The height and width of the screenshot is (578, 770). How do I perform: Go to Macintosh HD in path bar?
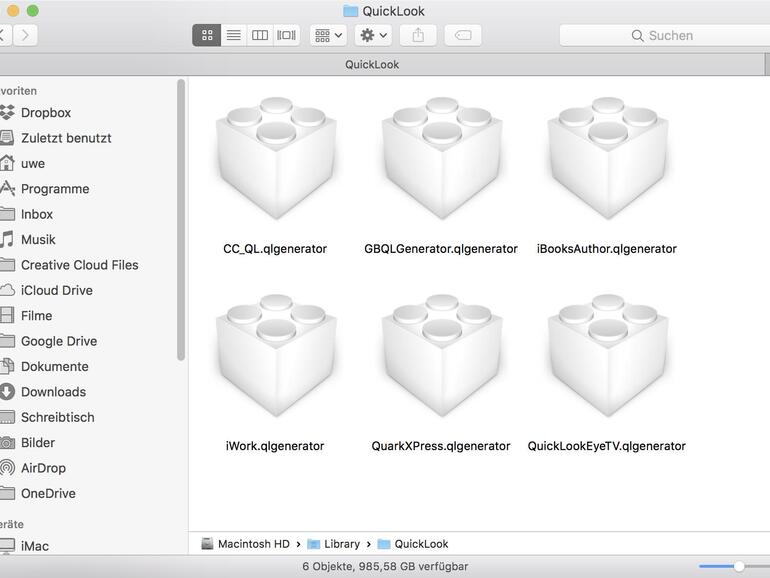(x=246, y=544)
